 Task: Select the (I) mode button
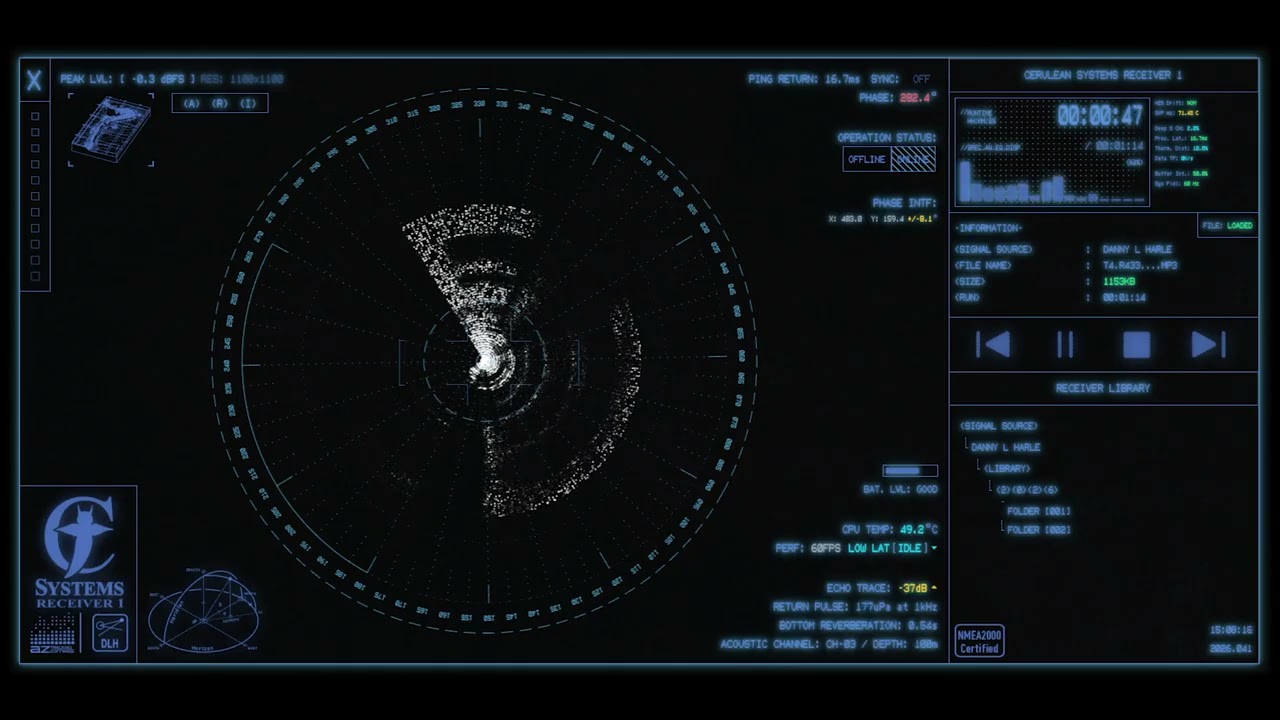coord(247,103)
